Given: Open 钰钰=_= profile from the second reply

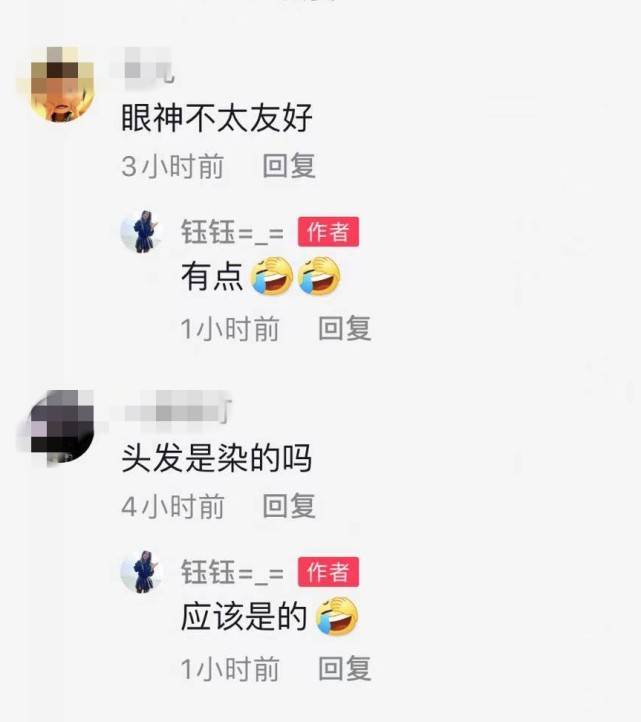Looking at the screenshot, I should tap(232, 572).
